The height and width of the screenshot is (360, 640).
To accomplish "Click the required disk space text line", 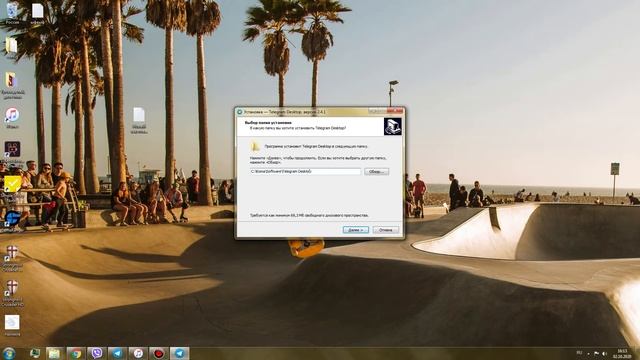I will pyautogui.click(x=309, y=215).
